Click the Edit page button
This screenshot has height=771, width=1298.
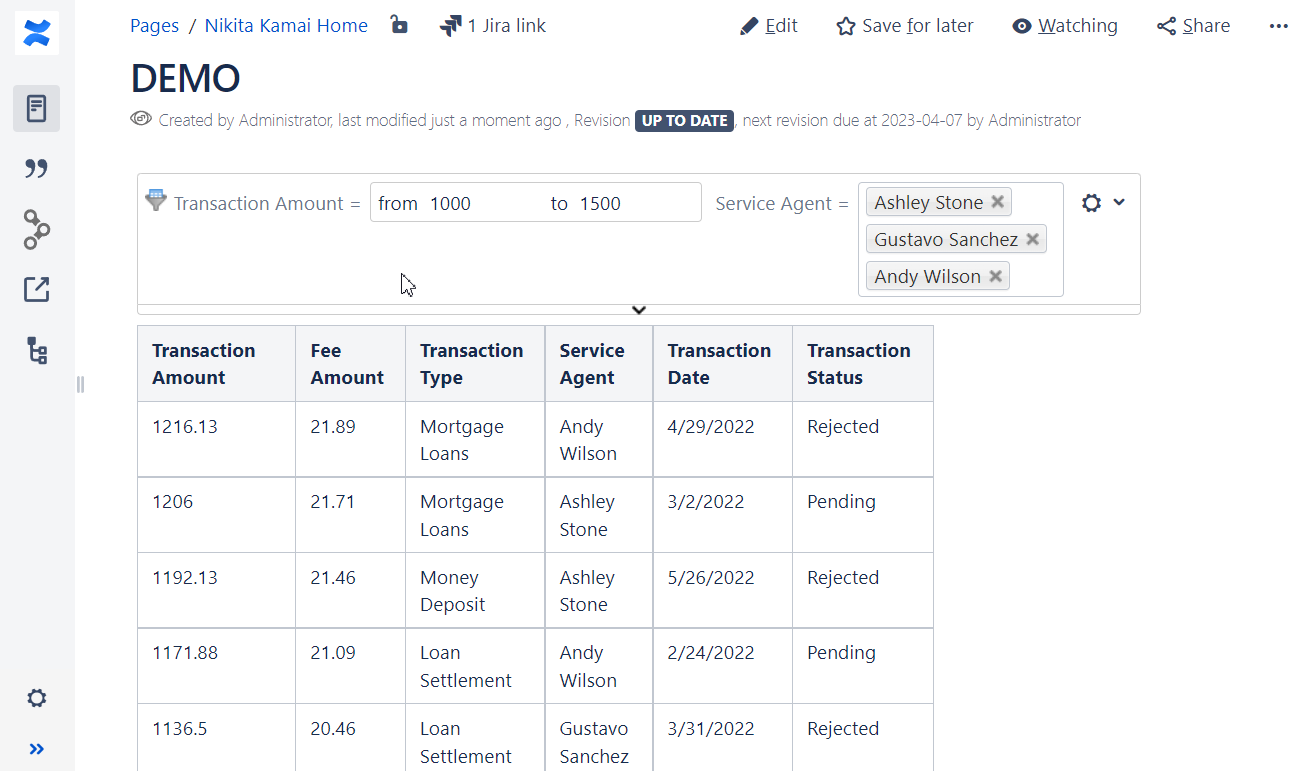[x=769, y=26]
